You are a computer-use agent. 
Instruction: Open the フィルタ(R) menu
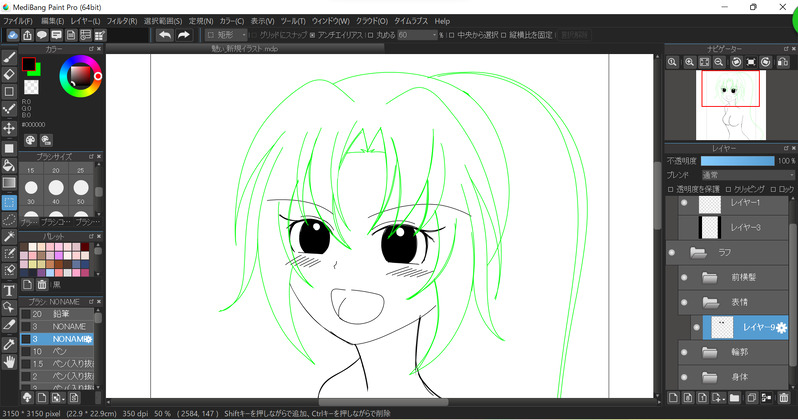click(122, 21)
